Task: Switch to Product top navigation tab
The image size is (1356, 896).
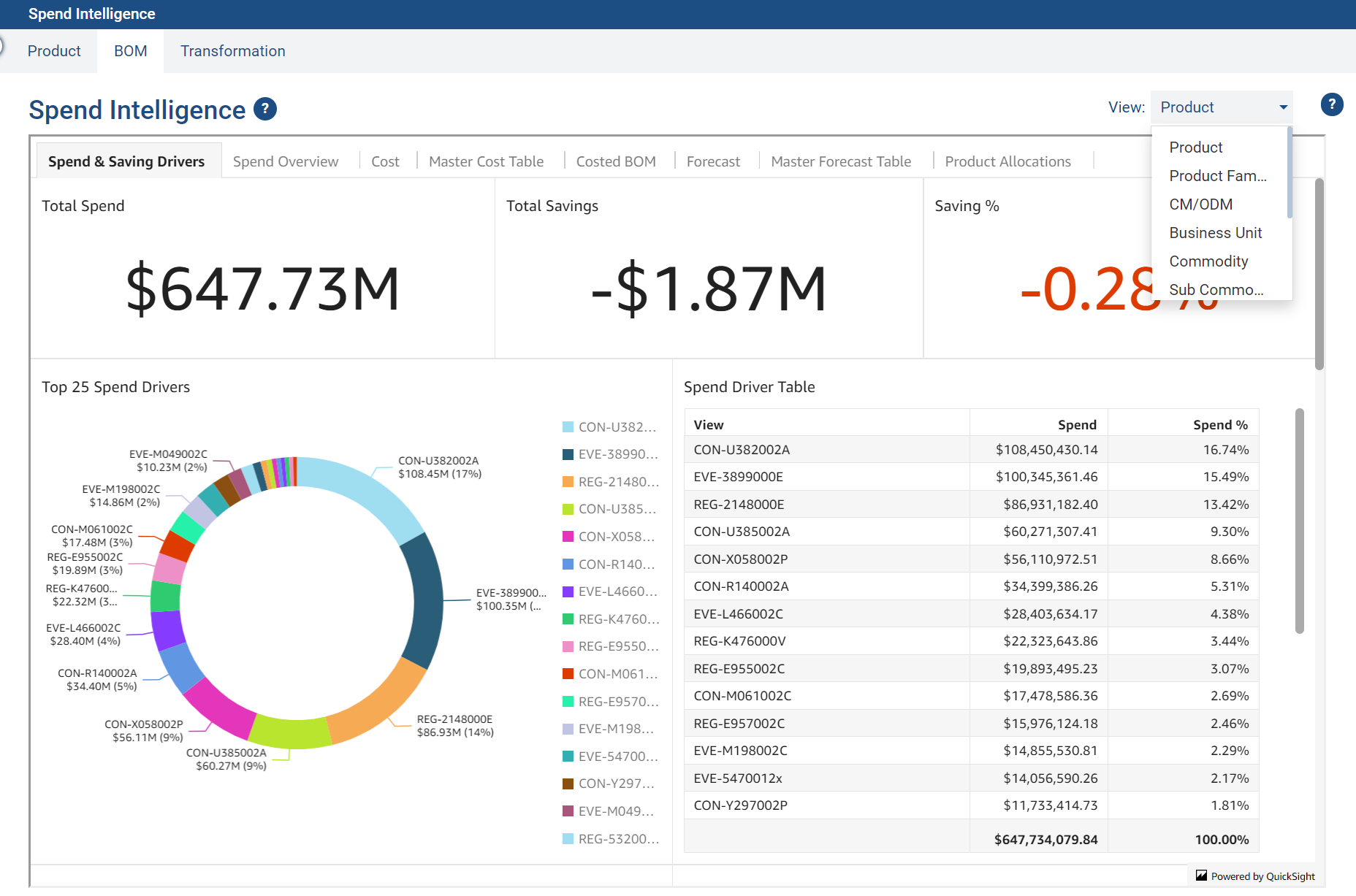Action: tap(54, 51)
